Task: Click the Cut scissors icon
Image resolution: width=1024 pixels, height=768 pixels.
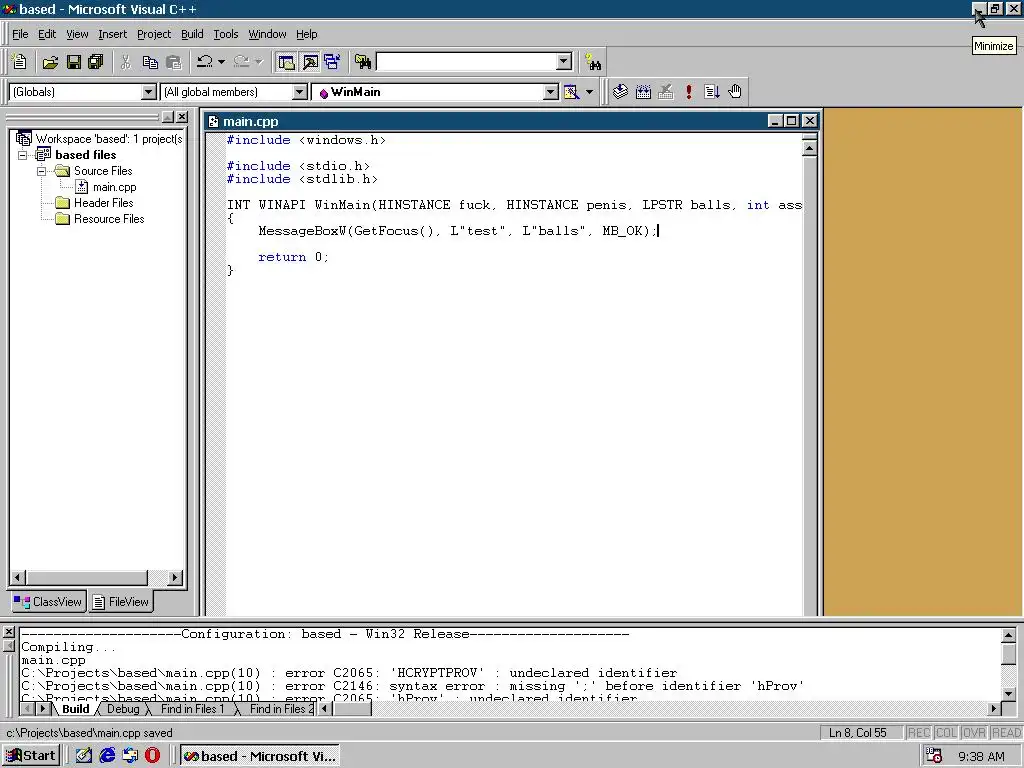Action: coord(125,62)
